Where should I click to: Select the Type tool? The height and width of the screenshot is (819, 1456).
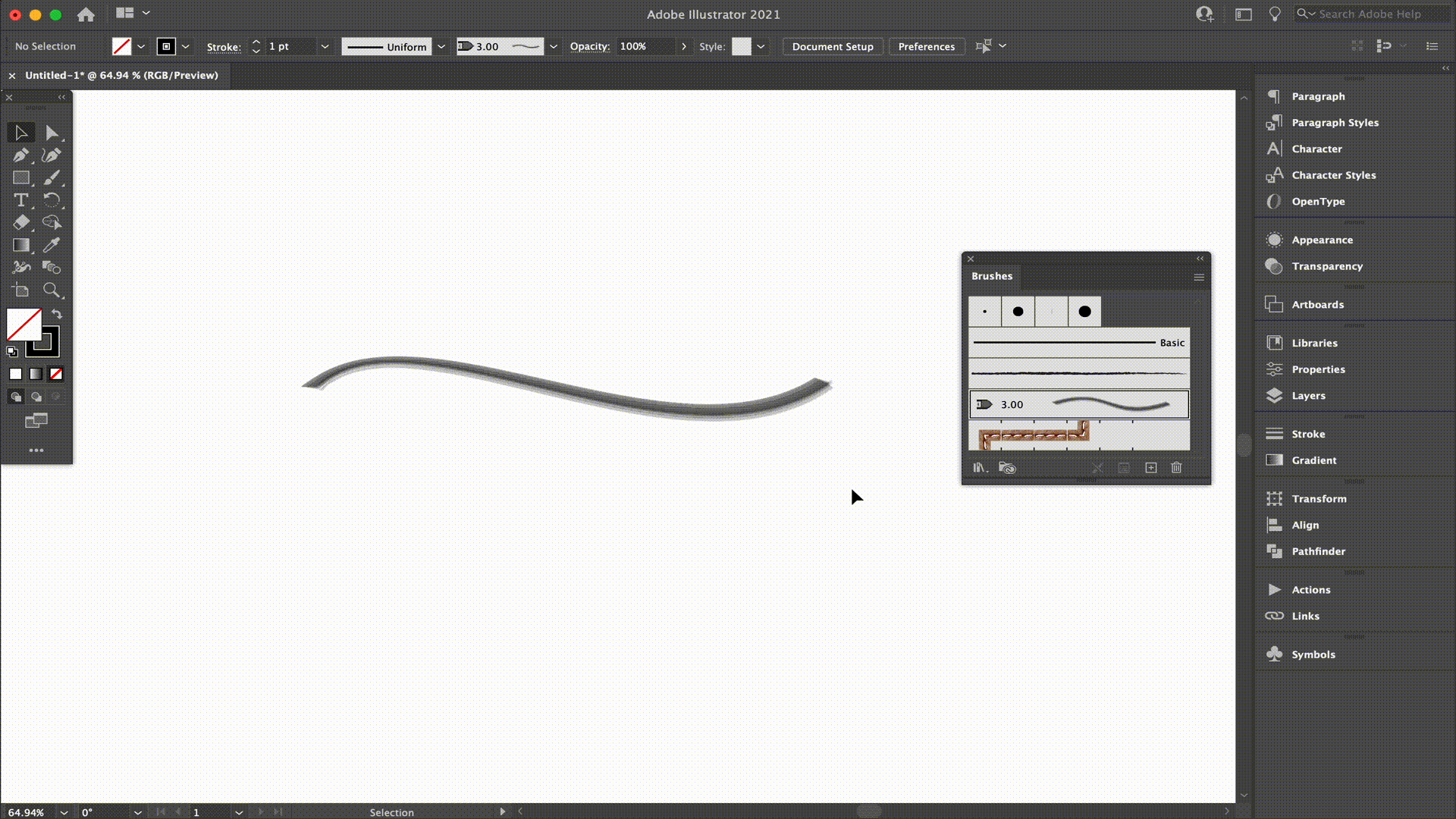pos(21,200)
